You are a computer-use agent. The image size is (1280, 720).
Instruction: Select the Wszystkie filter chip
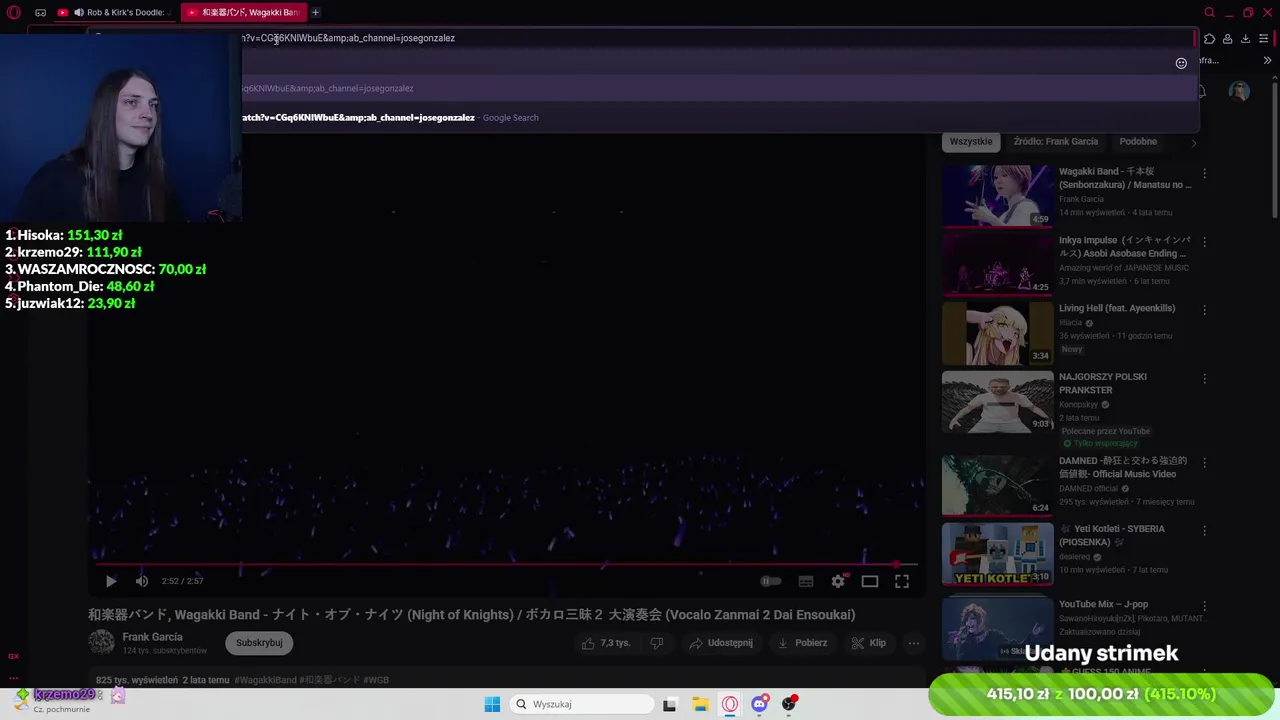(x=971, y=141)
